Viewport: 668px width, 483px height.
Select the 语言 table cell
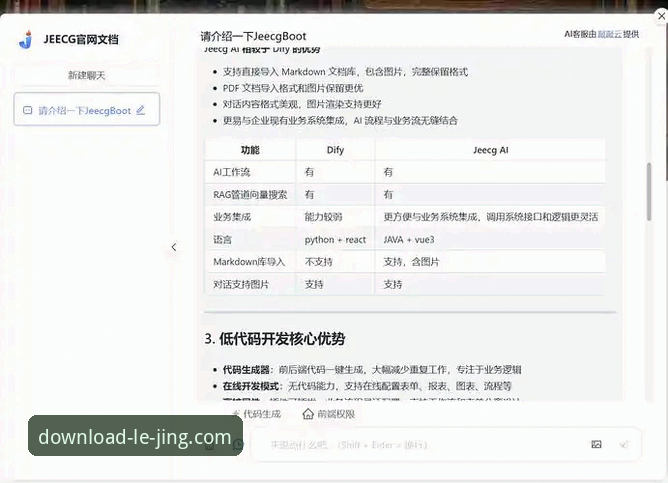[x=250, y=239]
